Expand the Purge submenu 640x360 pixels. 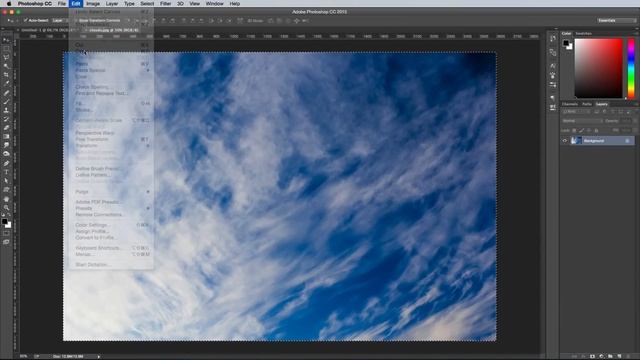112,192
